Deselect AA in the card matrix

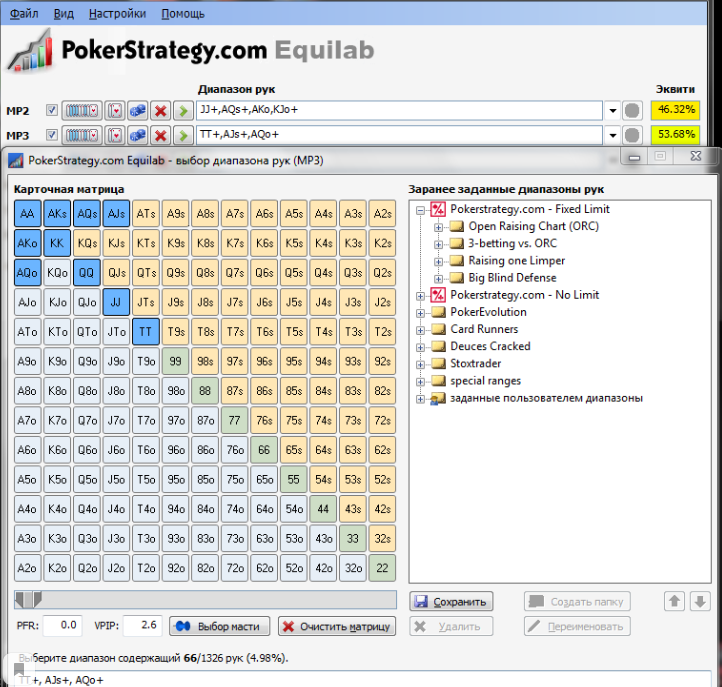(x=28, y=214)
